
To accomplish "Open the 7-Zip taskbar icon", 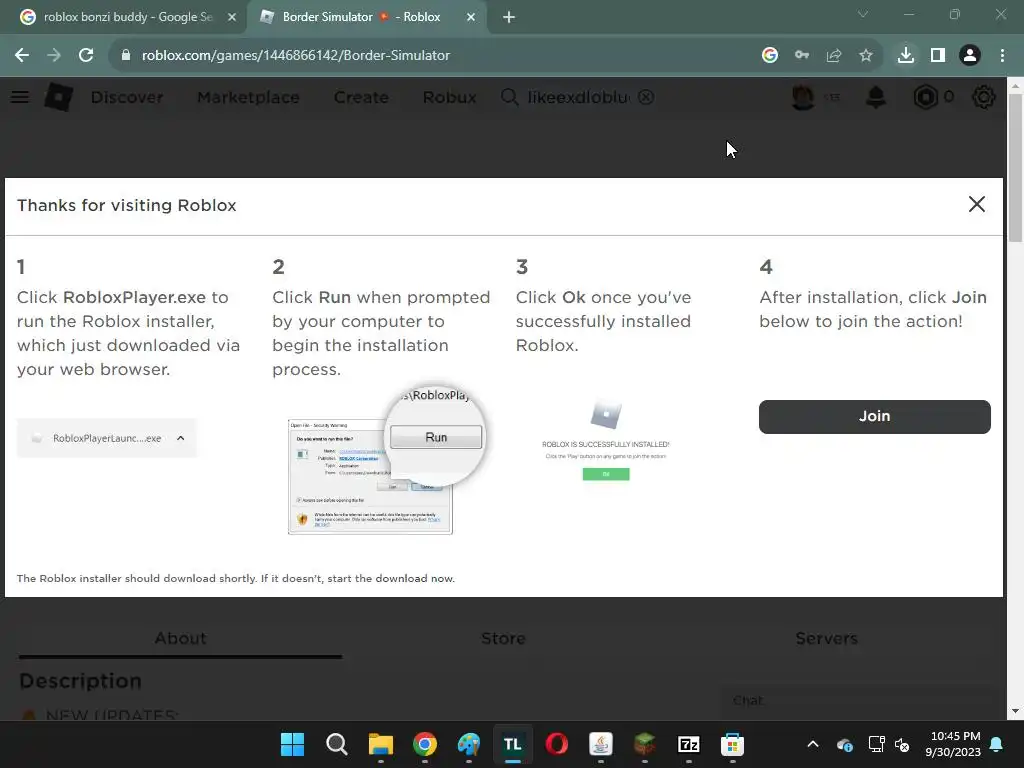I will pos(688,744).
